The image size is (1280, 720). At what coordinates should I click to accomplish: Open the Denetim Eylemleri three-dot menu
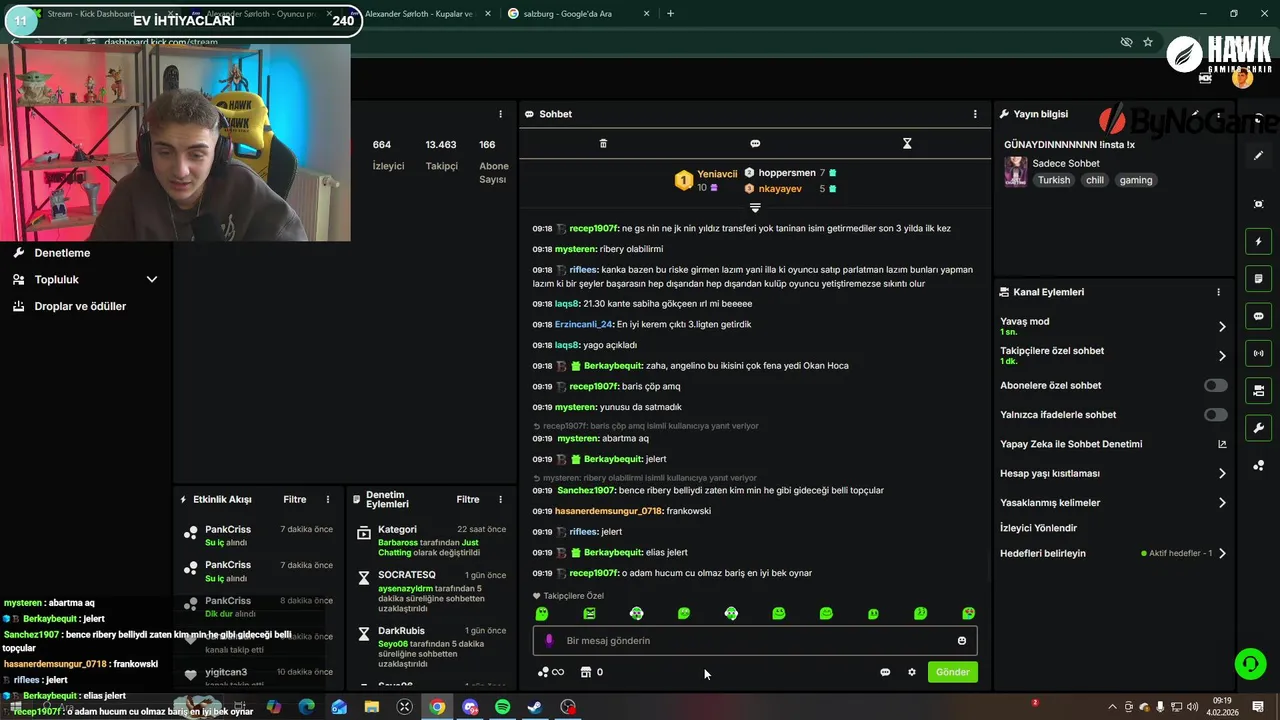pyautogui.click(x=500, y=499)
